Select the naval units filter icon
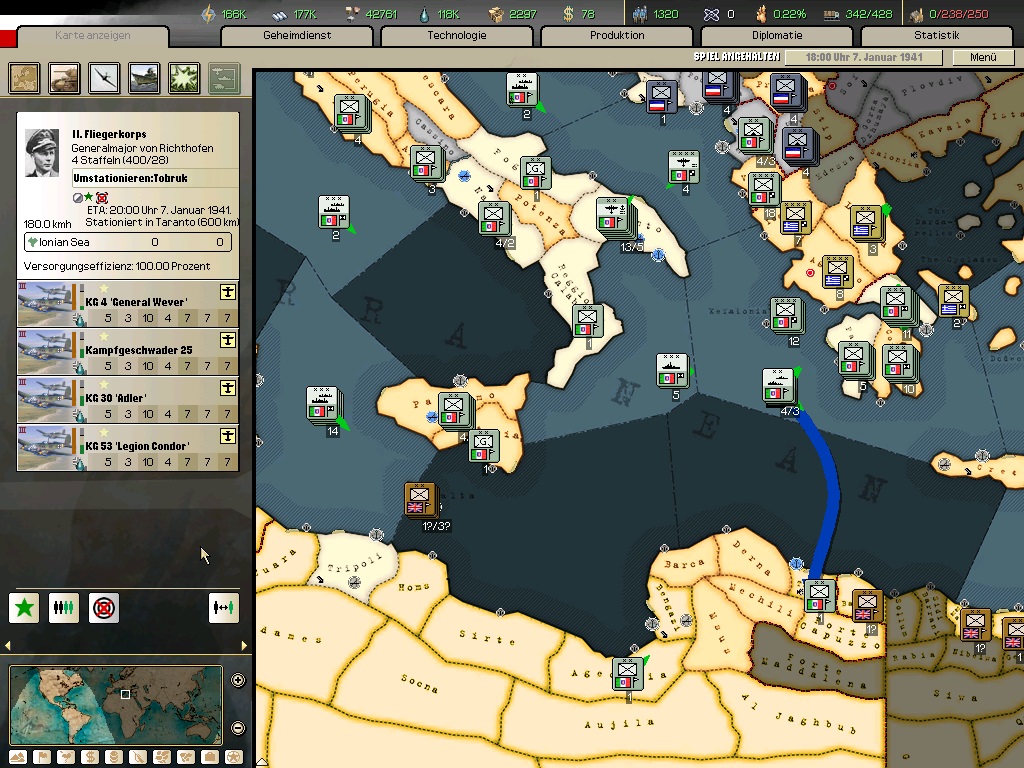Image resolution: width=1024 pixels, height=768 pixels. click(x=144, y=77)
